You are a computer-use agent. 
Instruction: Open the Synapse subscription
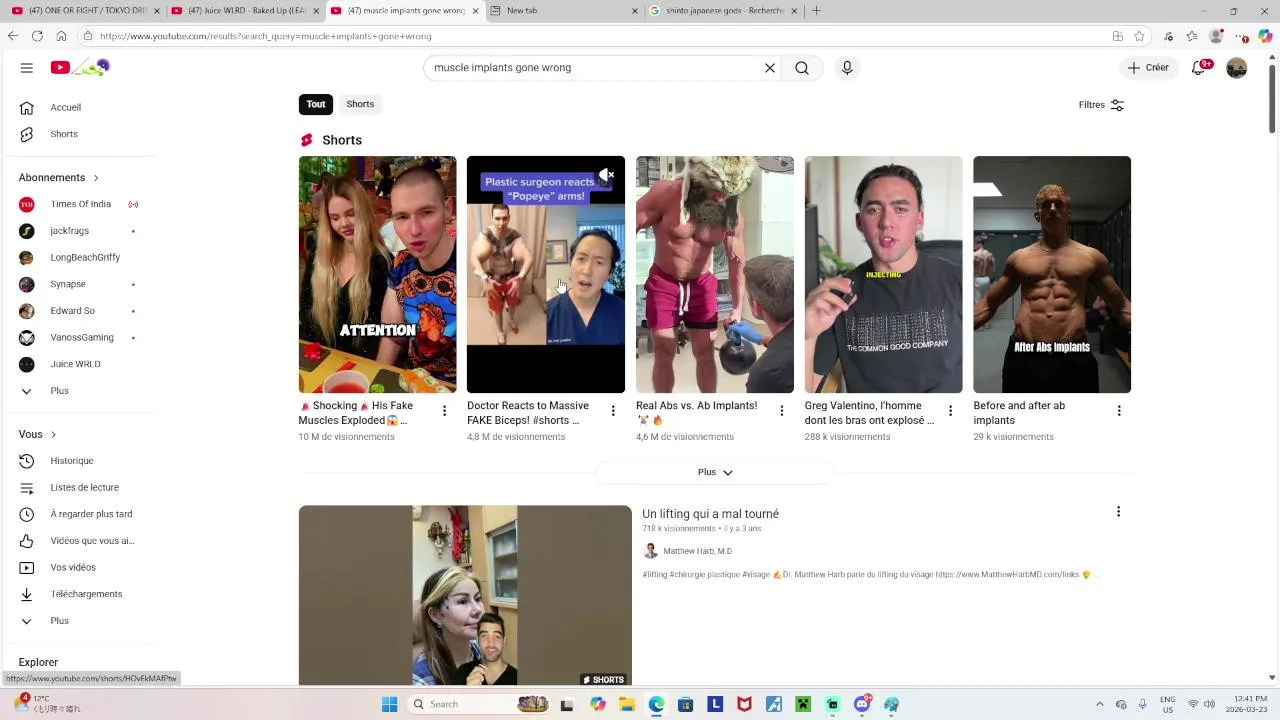68,284
